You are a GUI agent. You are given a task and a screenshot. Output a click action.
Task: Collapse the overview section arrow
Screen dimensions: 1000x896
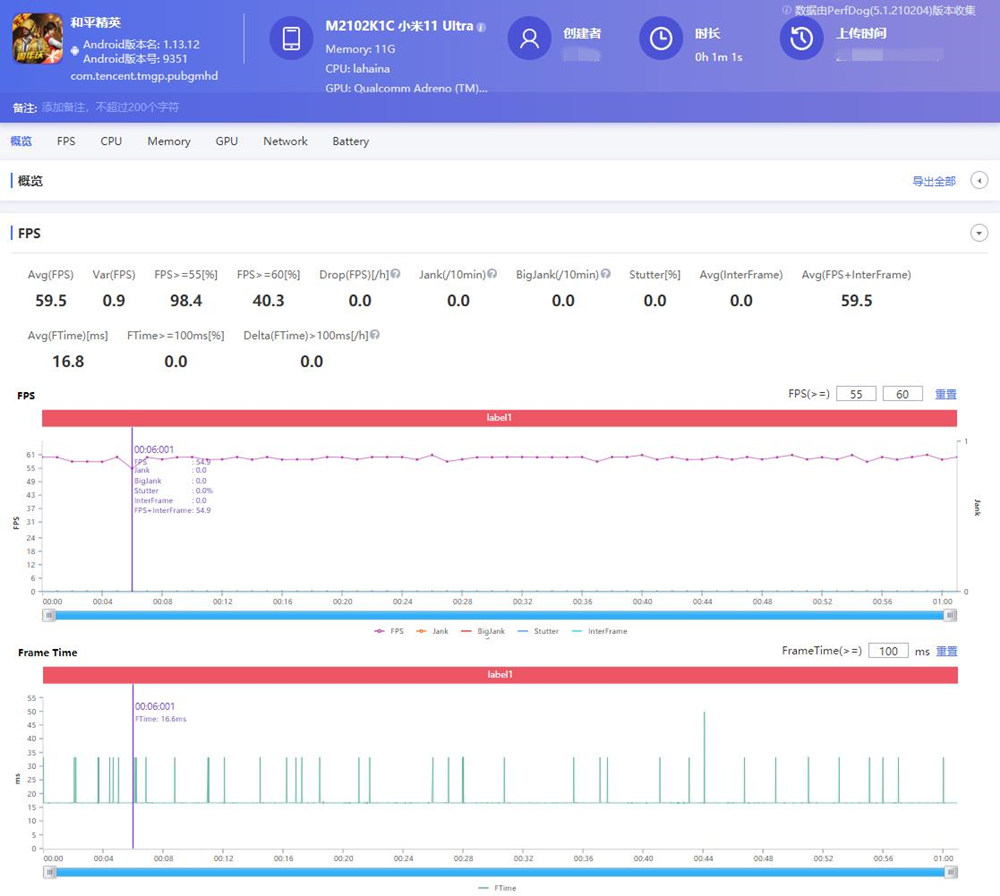click(979, 180)
